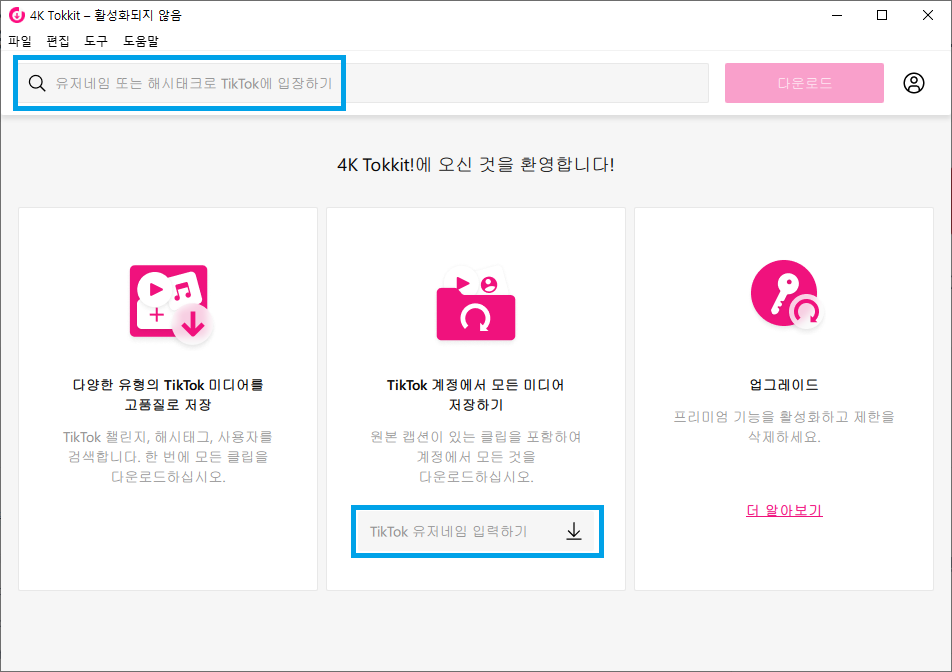Image resolution: width=952 pixels, height=672 pixels.
Task: Click the download arrow beside username field
Action: tap(574, 532)
